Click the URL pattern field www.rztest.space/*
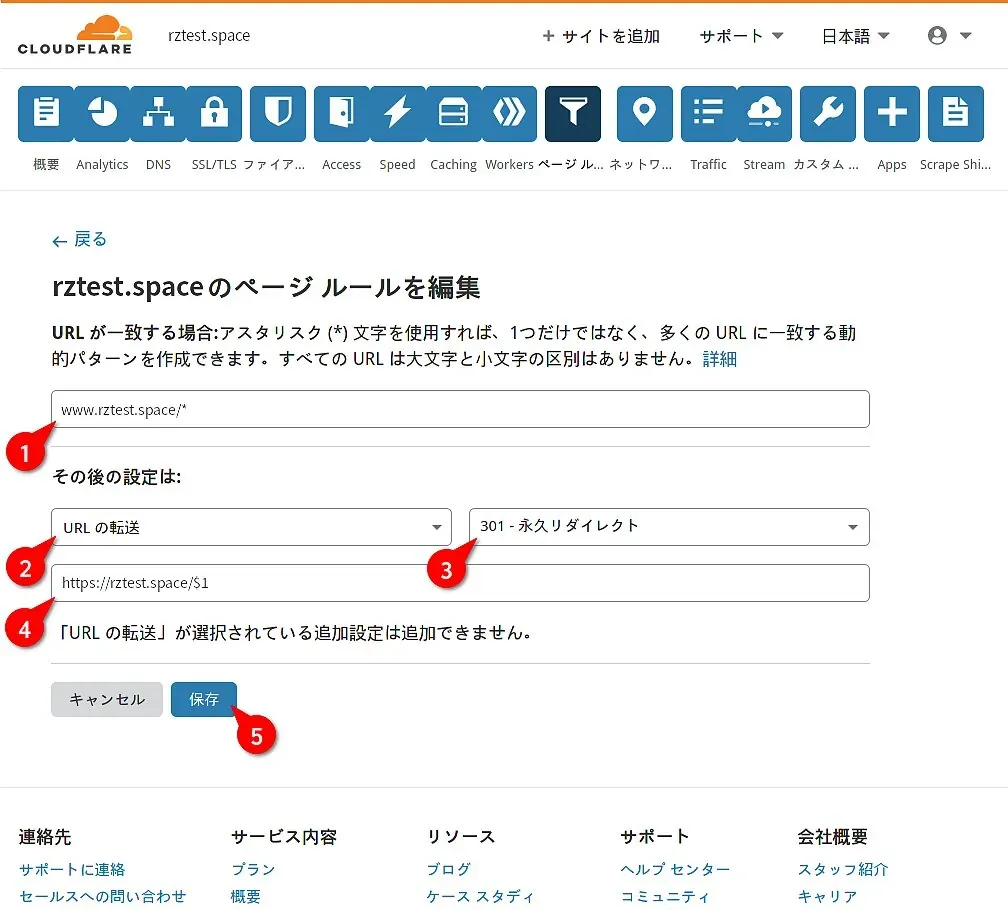Image resolution: width=1008 pixels, height=910 pixels. tap(460, 409)
